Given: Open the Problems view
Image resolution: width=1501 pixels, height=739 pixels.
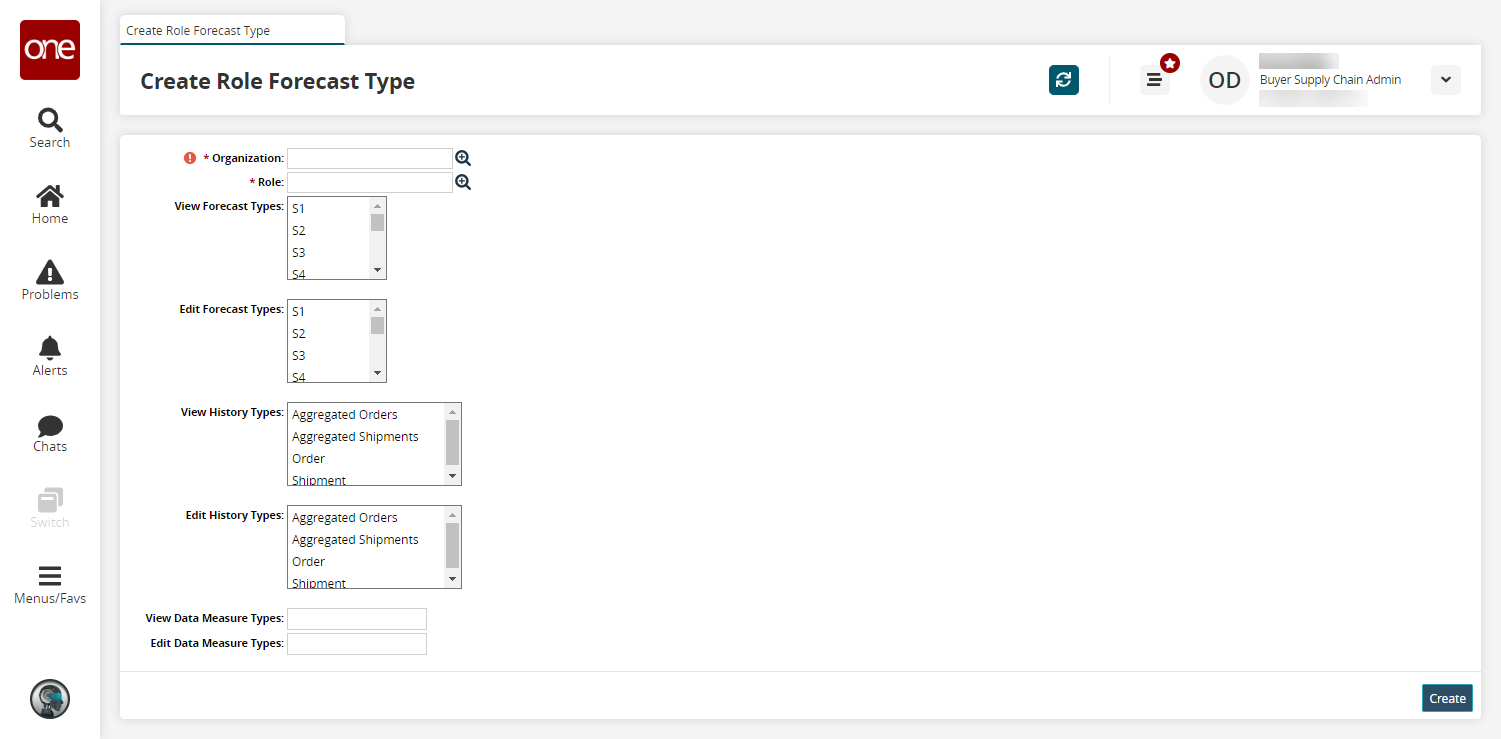Looking at the screenshot, I should [50, 280].
